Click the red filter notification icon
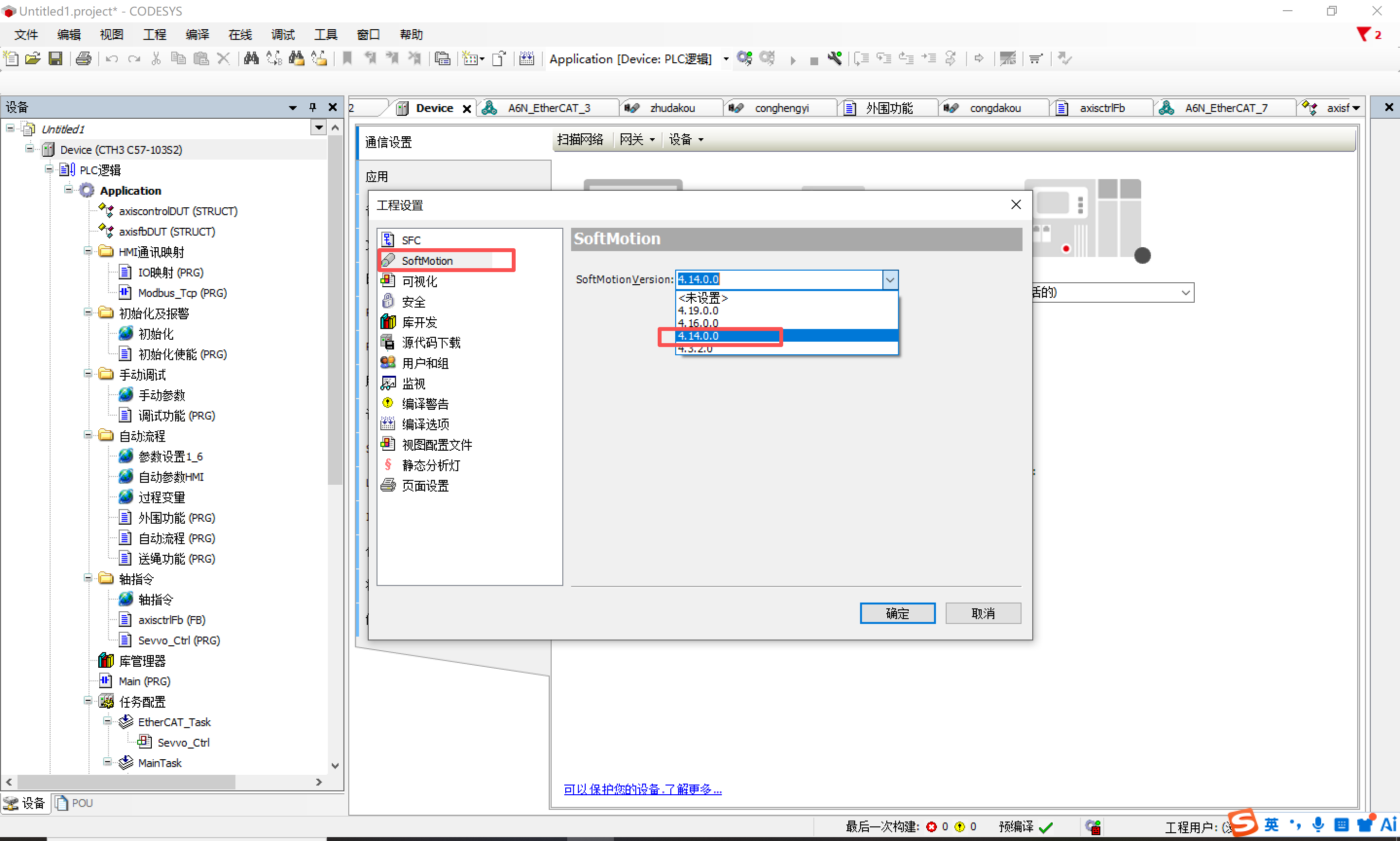The width and height of the screenshot is (1400, 841). click(x=1364, y=35)
